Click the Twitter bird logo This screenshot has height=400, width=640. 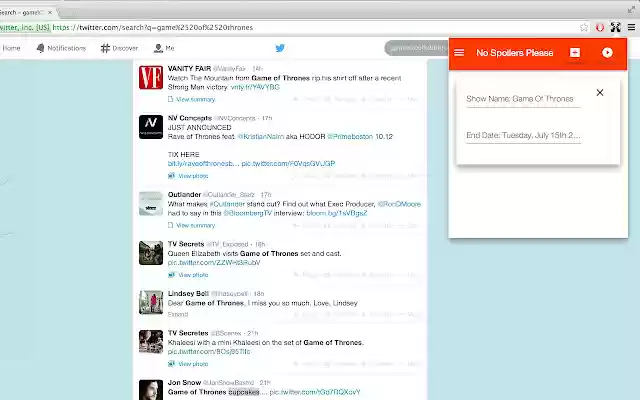(280, 48)
